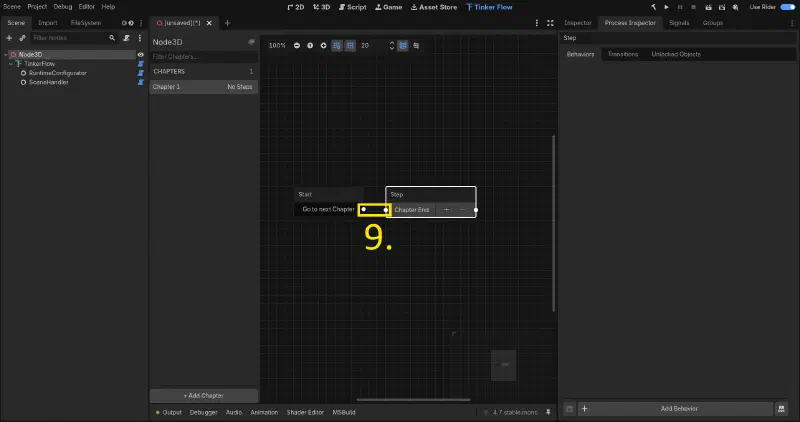
Task: Click the instantiate child scene link icon
Action: tap(22, 38)
